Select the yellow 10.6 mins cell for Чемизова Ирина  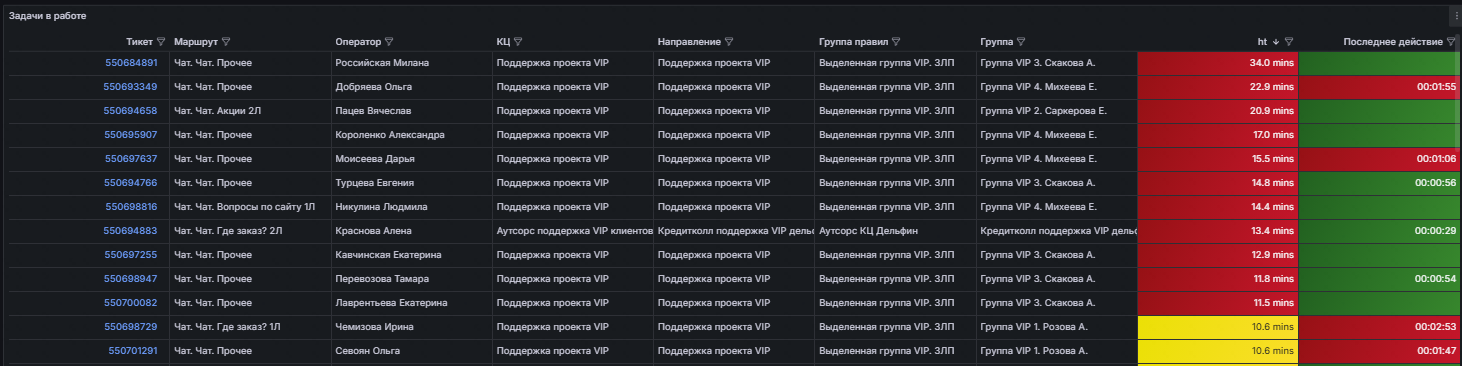pos(1217,327)
